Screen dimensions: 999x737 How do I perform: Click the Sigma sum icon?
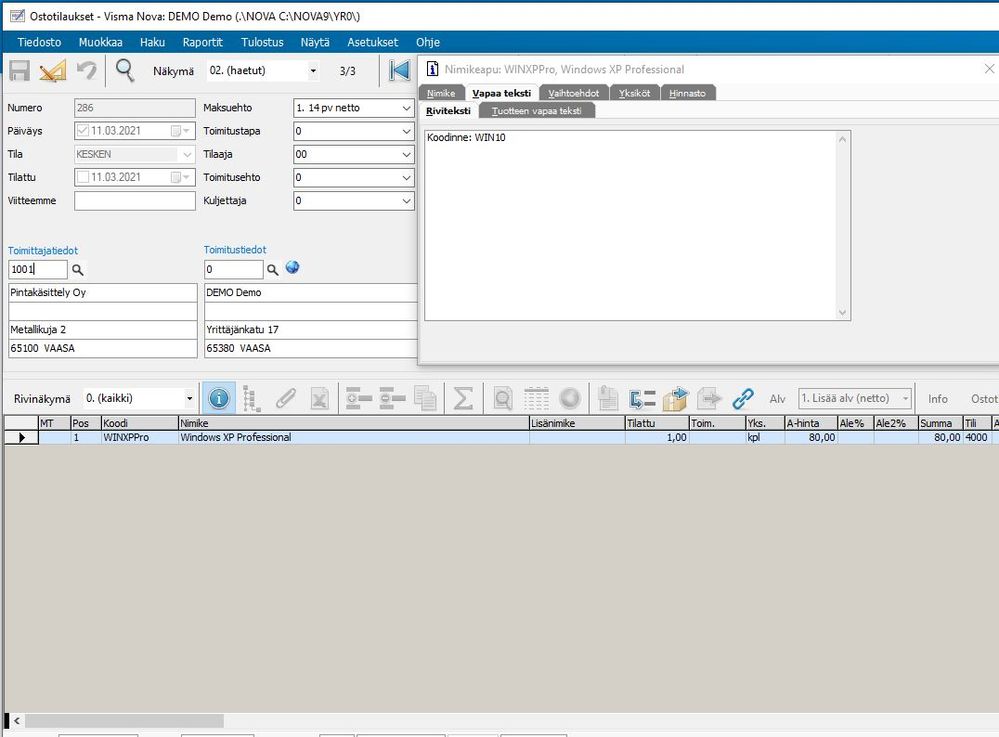point(463,399)
